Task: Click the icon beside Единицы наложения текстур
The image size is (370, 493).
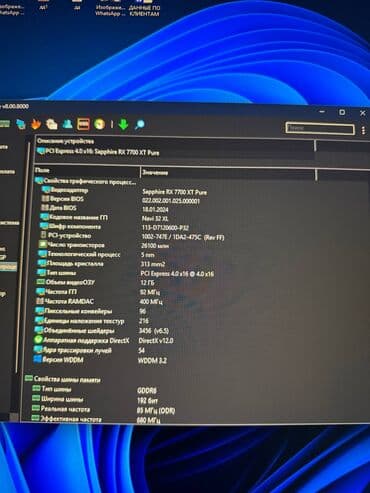Action: coord(39,320)
